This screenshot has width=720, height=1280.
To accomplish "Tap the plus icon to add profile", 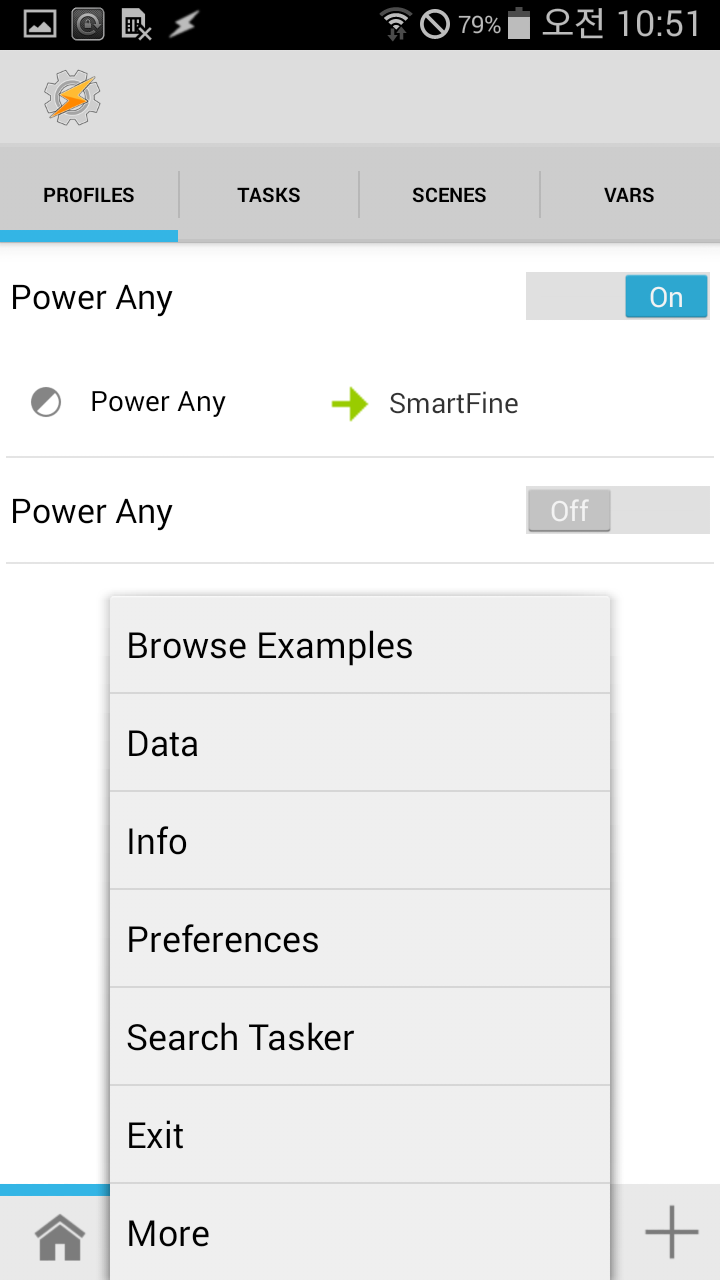I will point(671,1232).
